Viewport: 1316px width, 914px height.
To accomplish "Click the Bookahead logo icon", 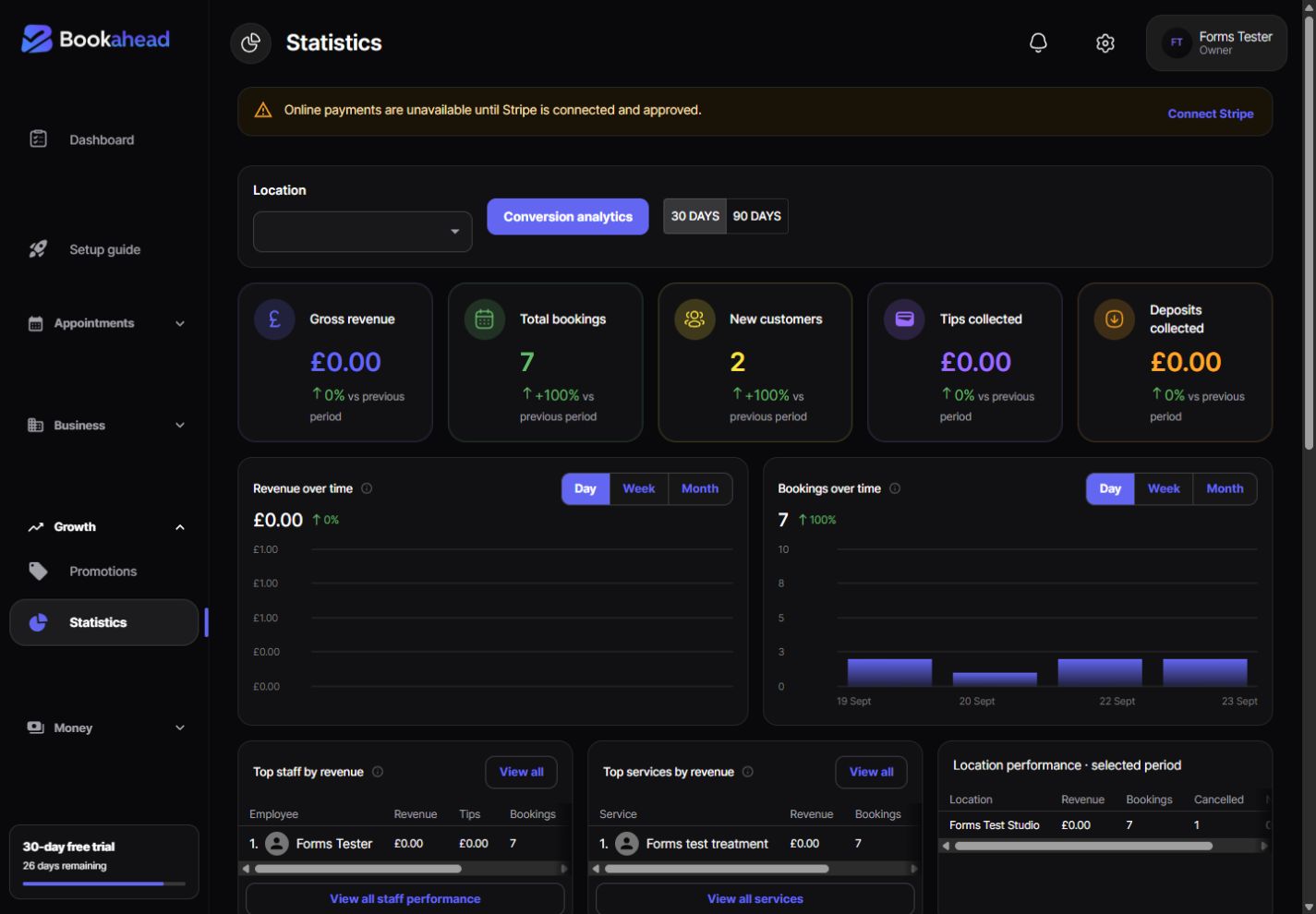I will [x=37, y=39].
